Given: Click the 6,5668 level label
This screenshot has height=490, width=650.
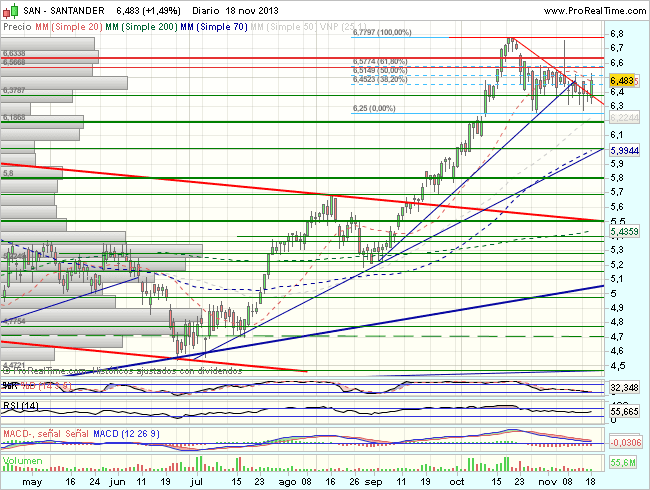Looking at the screenshot, I should [x=14, y=62].
